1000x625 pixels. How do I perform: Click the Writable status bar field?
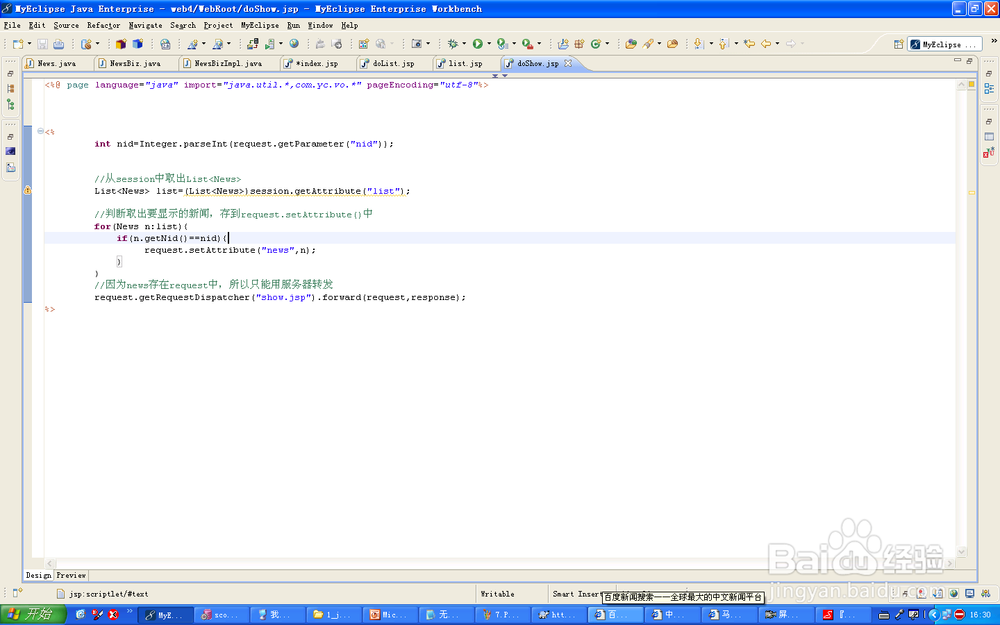[x=497, y=594]
